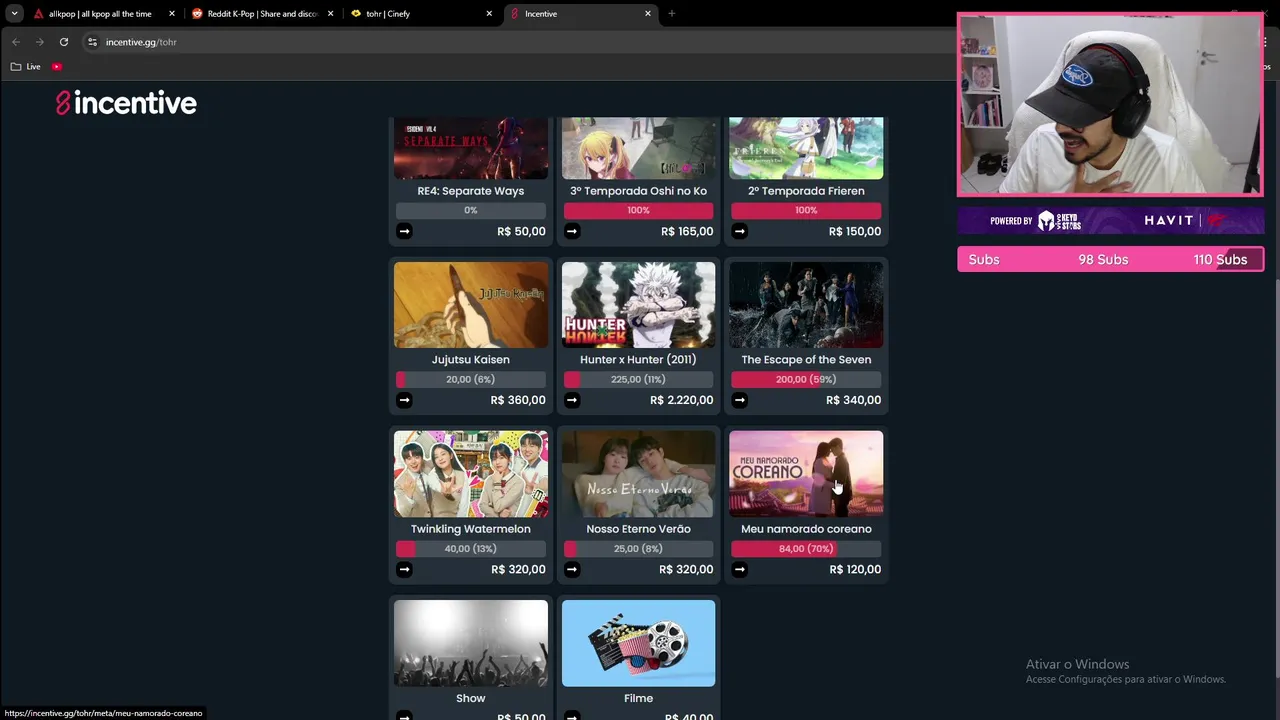Open the Filme clapperboard thumbnail

point(638,643)
